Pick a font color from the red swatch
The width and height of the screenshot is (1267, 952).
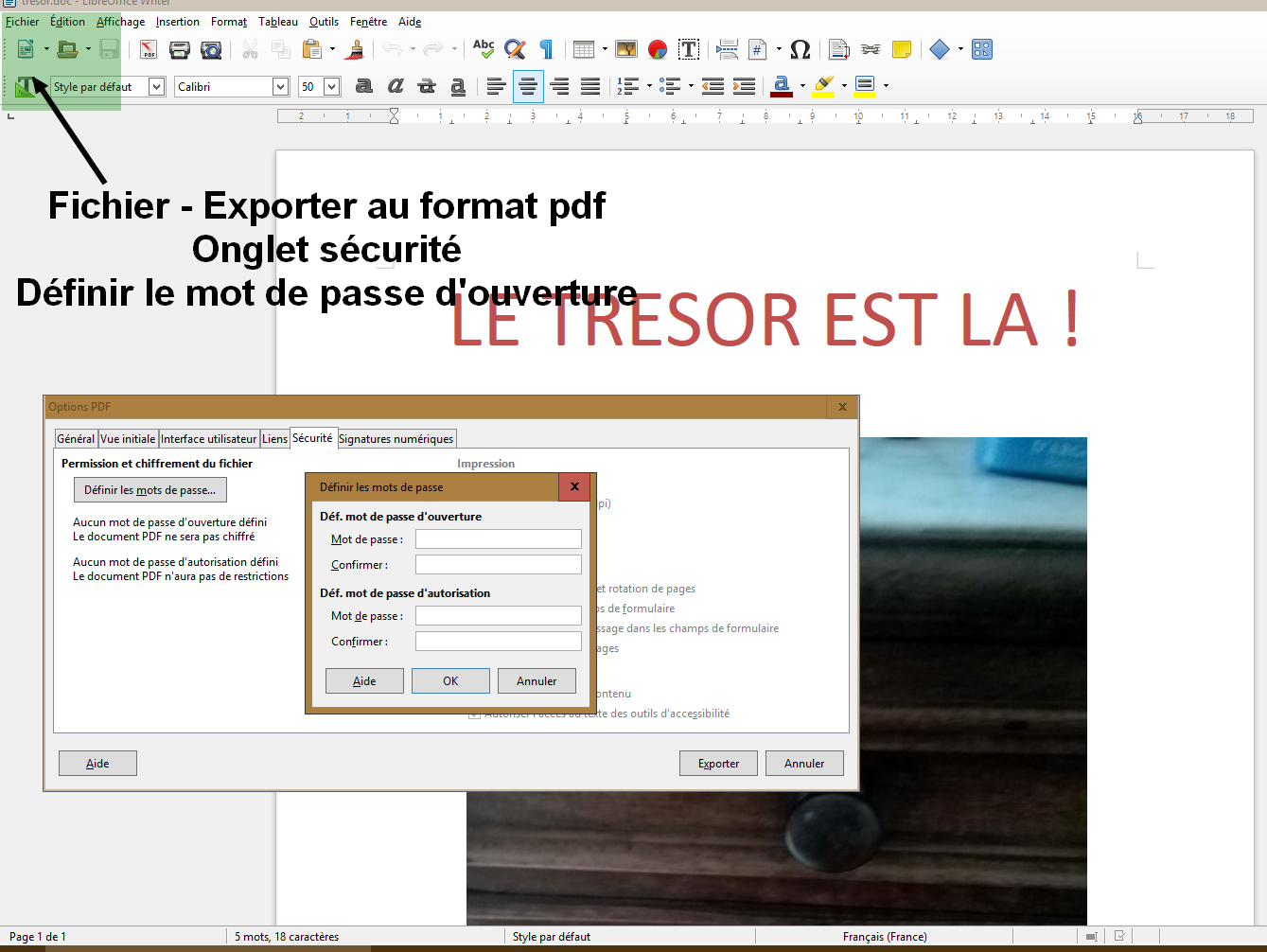(x=783, y=86)
